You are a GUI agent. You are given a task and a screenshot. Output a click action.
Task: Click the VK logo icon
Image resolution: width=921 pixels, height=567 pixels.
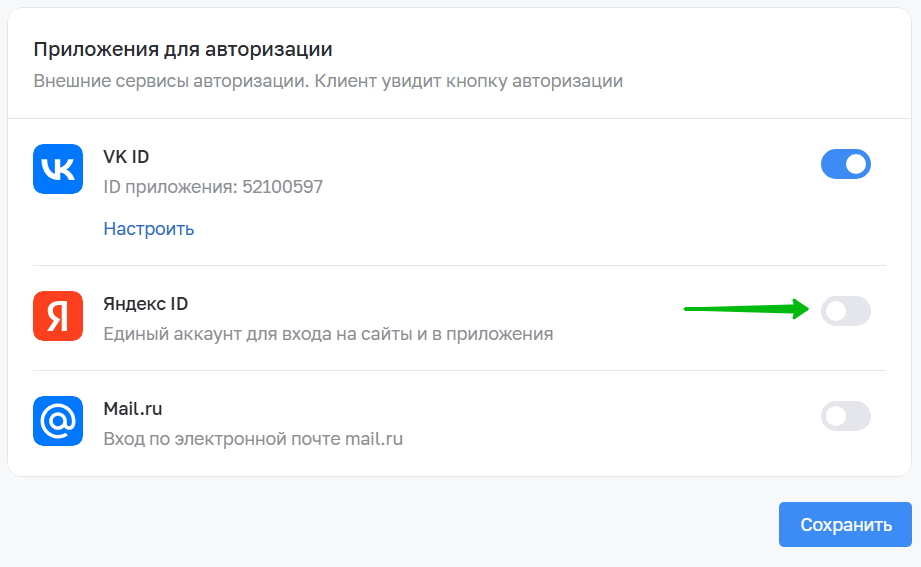click(x=58, y=169)
